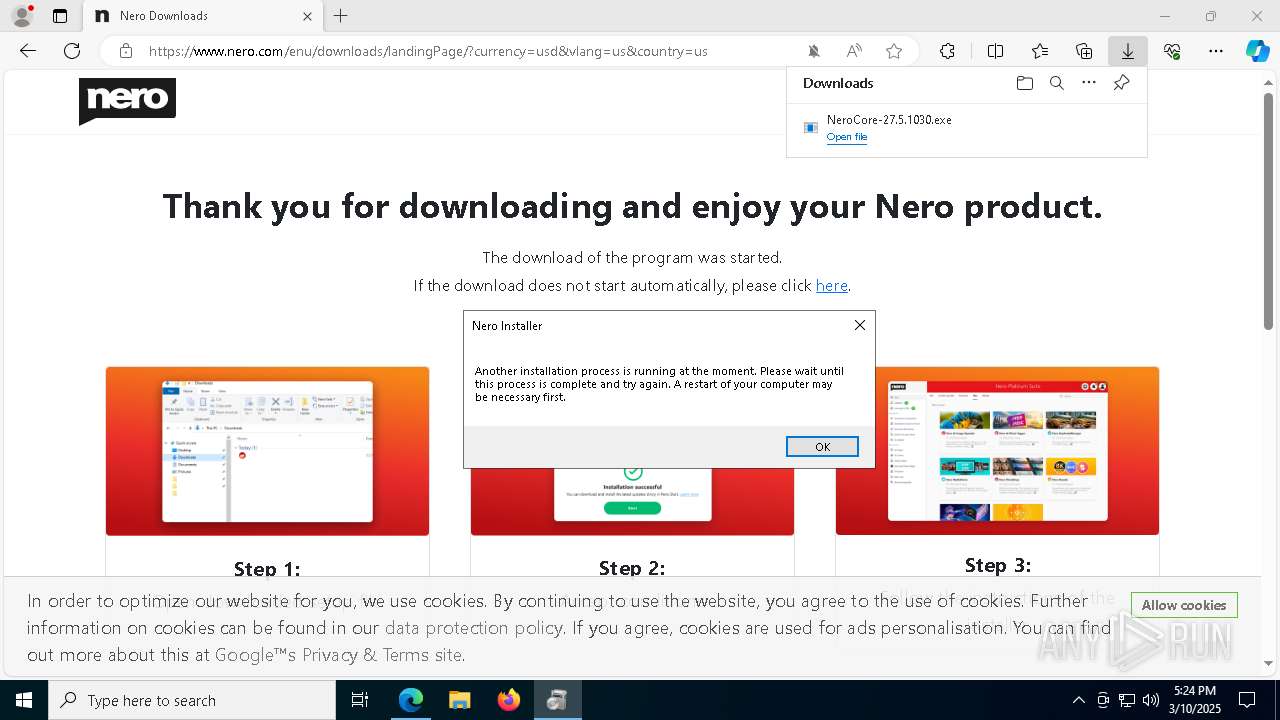Open the browser profile icon
The width and height of the screenshot is (1280, 720).
pyautogui.click(x=21, y=16)
